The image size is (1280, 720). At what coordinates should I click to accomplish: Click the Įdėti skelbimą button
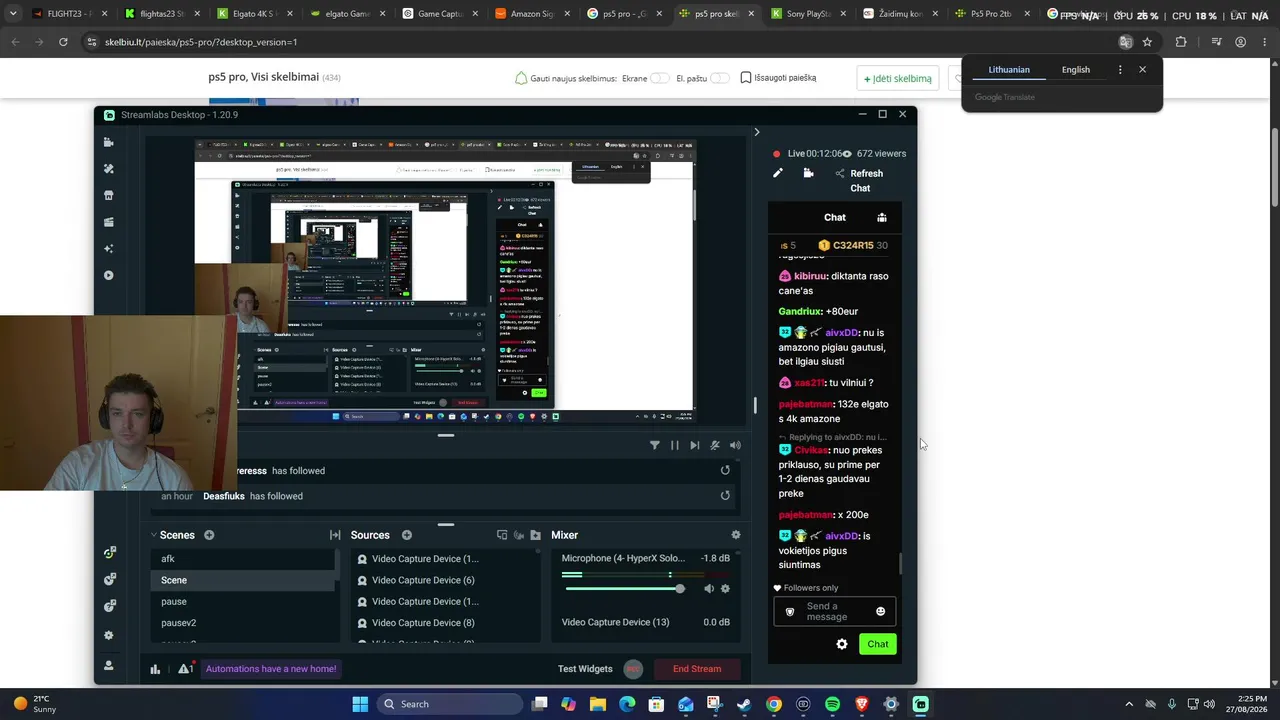pyautogui.click(x=898, y=78)
